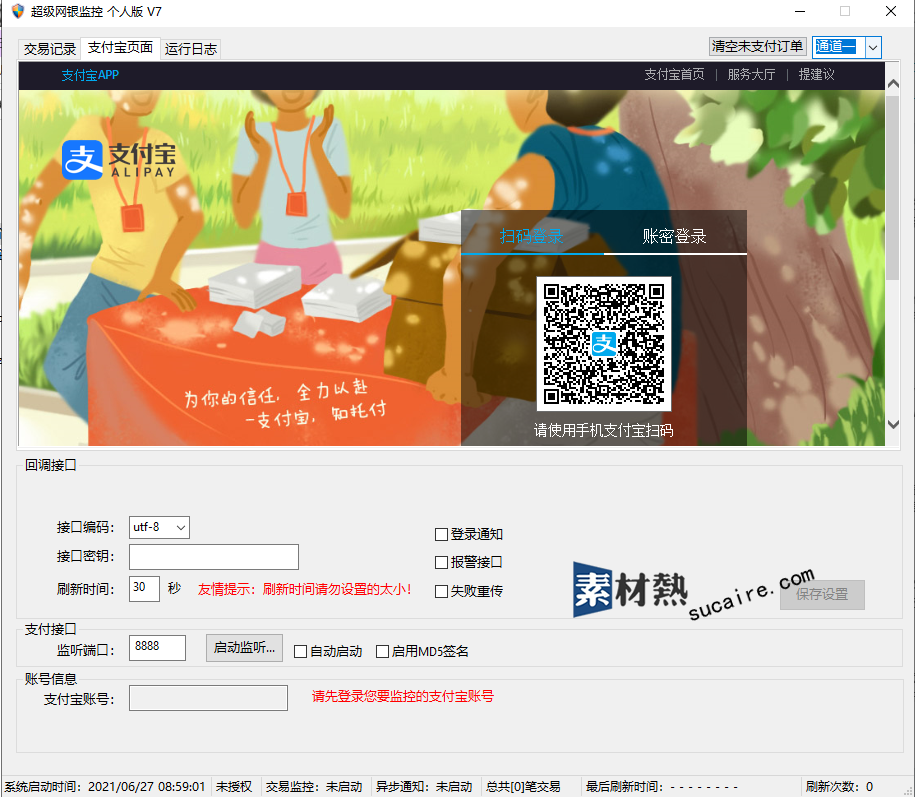Click the 刷新次数: 0 status entry
915x797 pixels.
[x=839, y=786]
